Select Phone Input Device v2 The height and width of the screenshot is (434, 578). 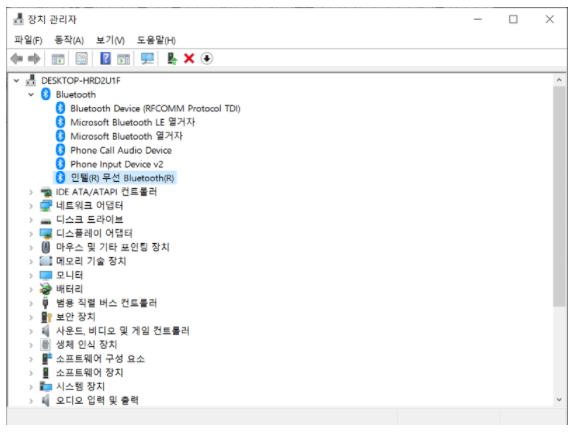116,164
